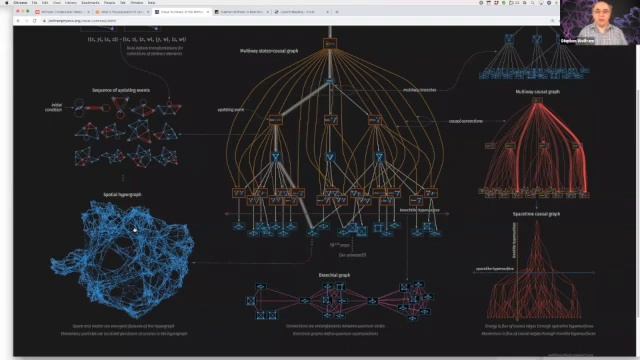Open a new tab with plus button
640x360 pixels.
pyautogui.click(x=337, y=12)
